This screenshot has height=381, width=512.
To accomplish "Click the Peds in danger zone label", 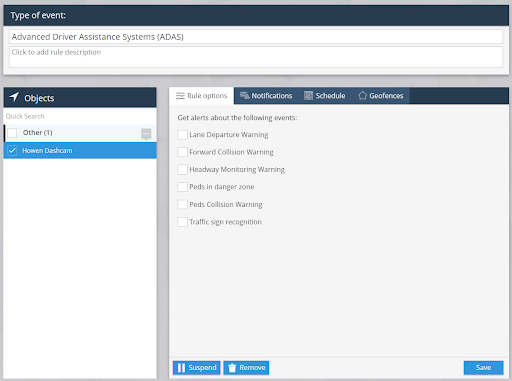I will [x=222, y=187].
